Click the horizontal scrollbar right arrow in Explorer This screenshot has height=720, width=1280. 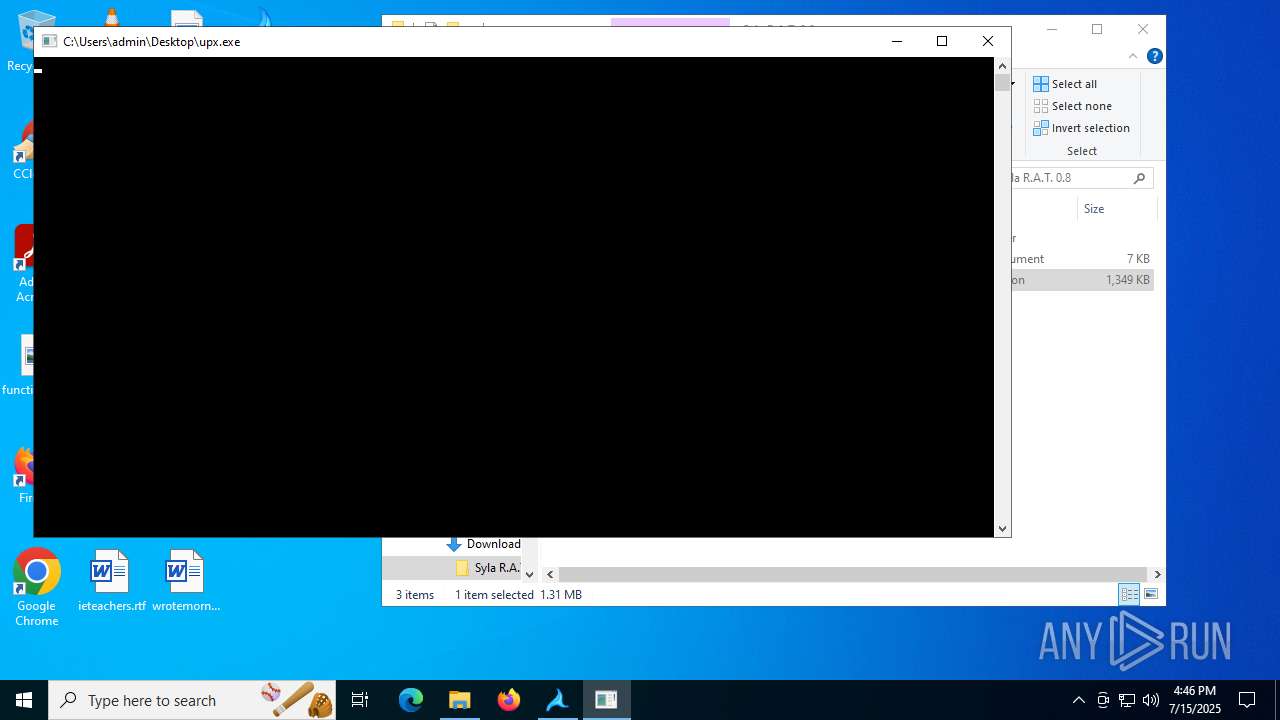(x=1157, y=575)
